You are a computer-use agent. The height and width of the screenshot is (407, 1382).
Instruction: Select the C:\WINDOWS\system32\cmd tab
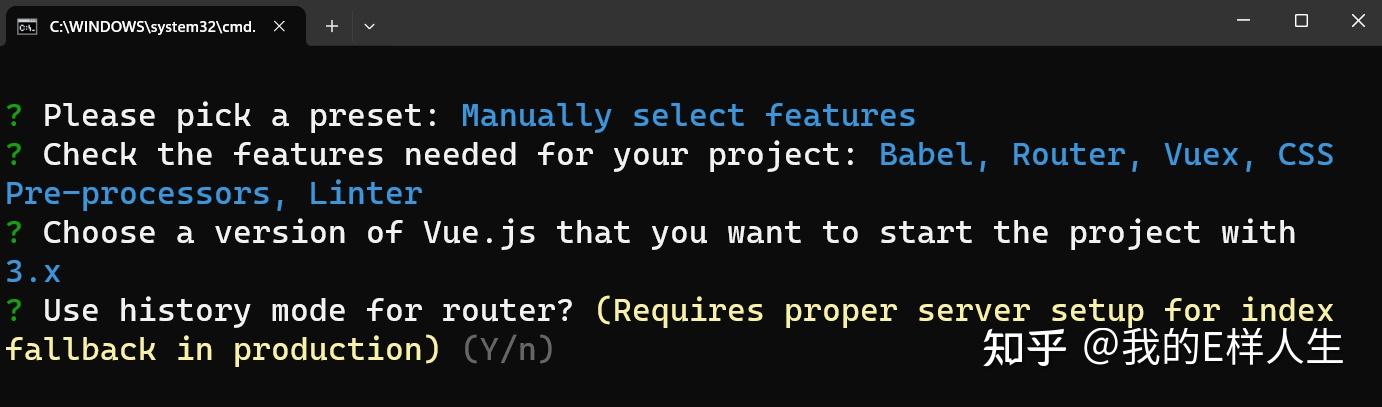pyautogui.click(x=152, y=27)
